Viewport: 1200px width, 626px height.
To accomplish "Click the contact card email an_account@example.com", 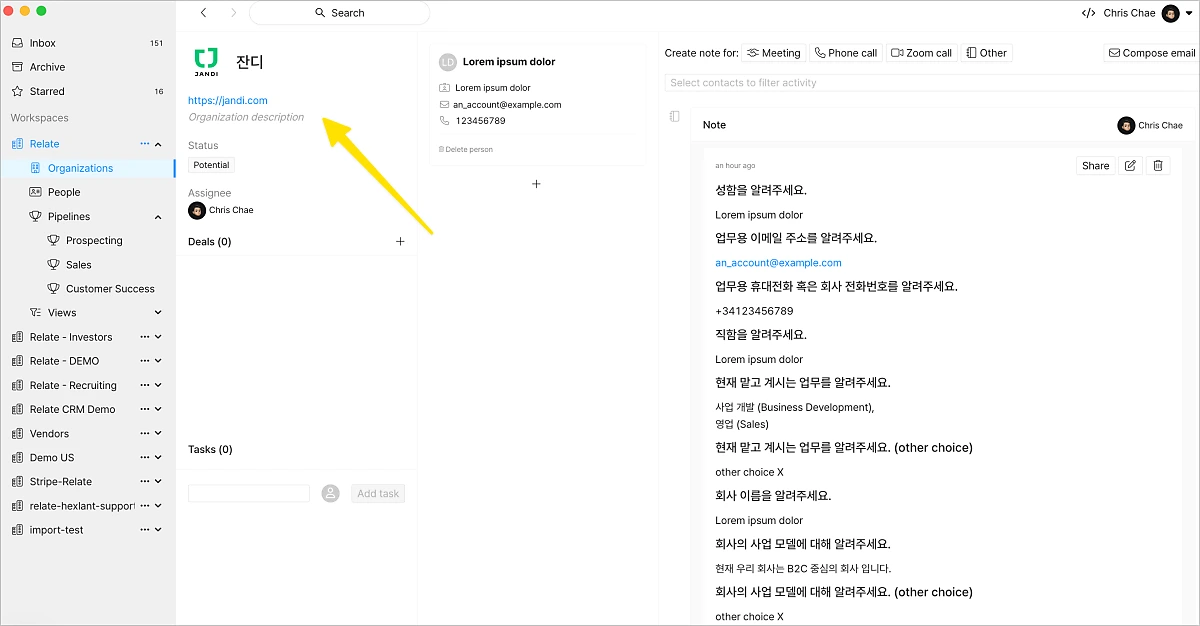I will 507,105.
